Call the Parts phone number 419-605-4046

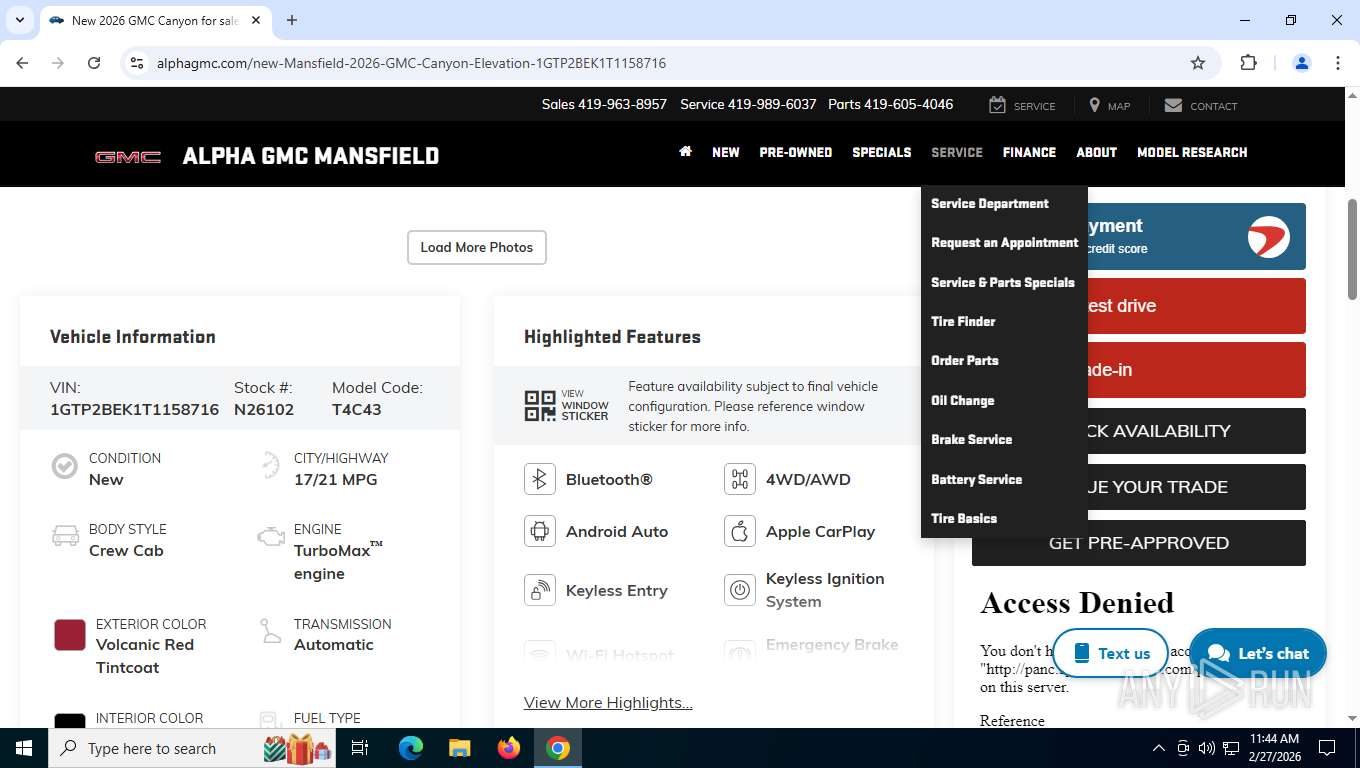pos(890,104)
